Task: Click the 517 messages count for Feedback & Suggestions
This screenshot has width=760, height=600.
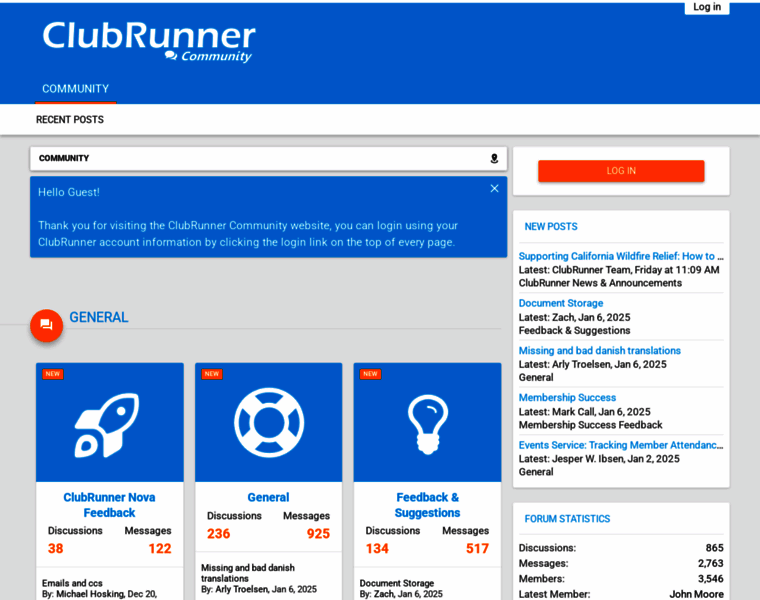Action: point(477,549)
